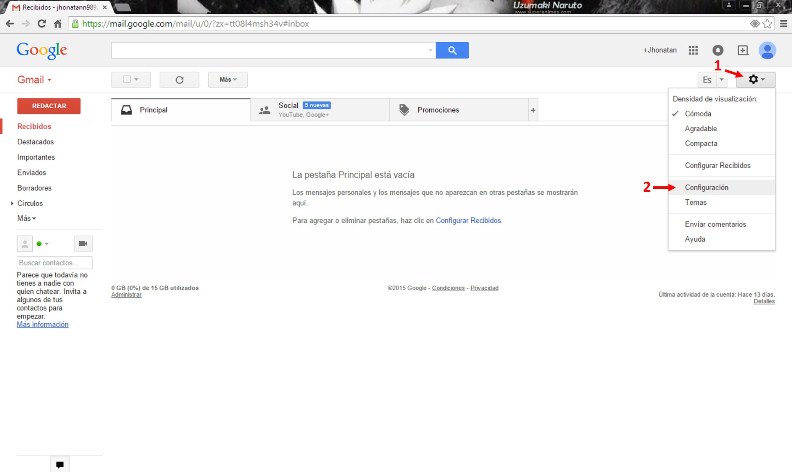Open the Recibidos folder
The height and width of the screenshot is (472, 792).
tap(34, 126)
